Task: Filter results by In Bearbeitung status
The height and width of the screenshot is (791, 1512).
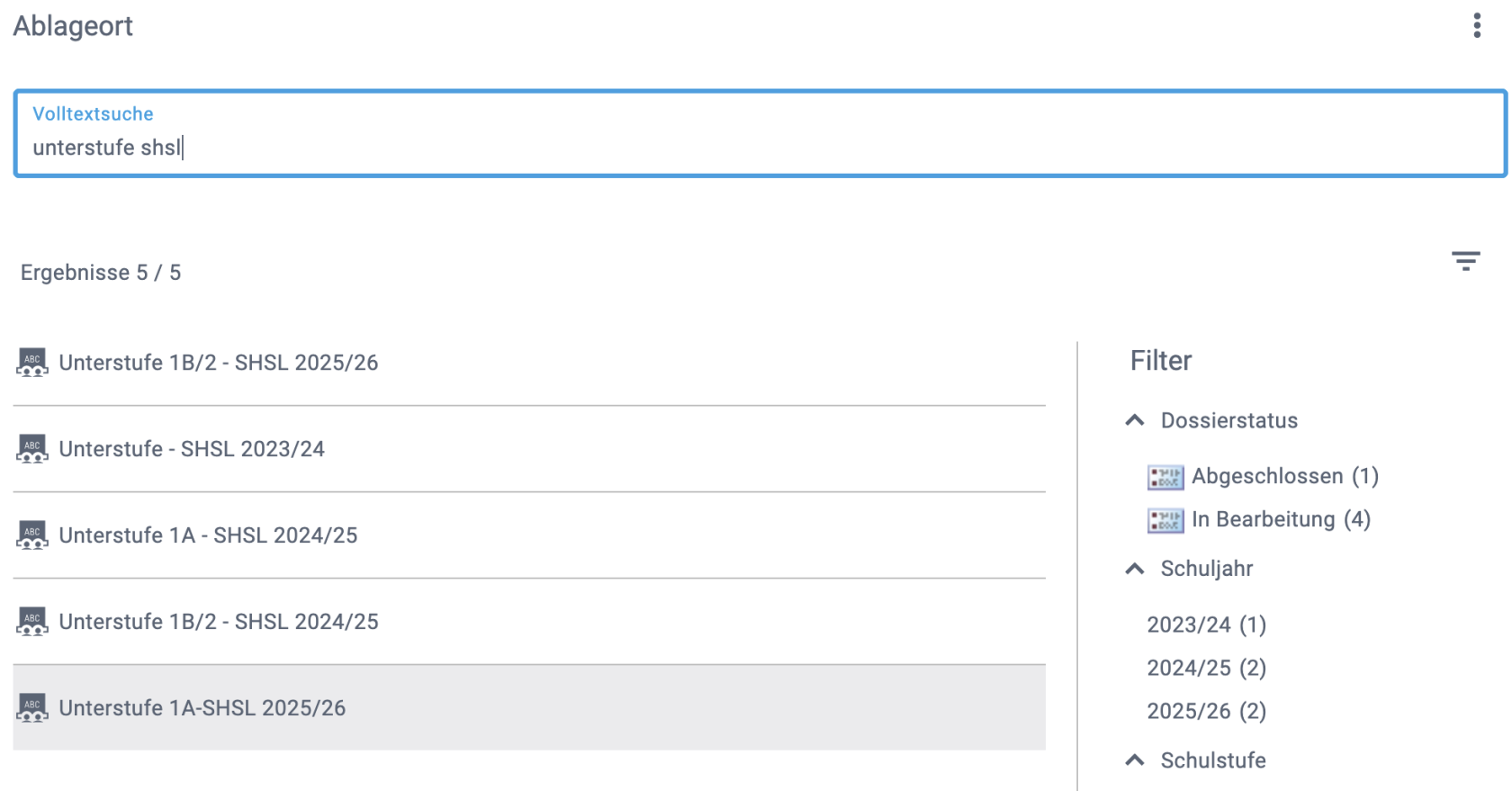Action: [1280, 519]
